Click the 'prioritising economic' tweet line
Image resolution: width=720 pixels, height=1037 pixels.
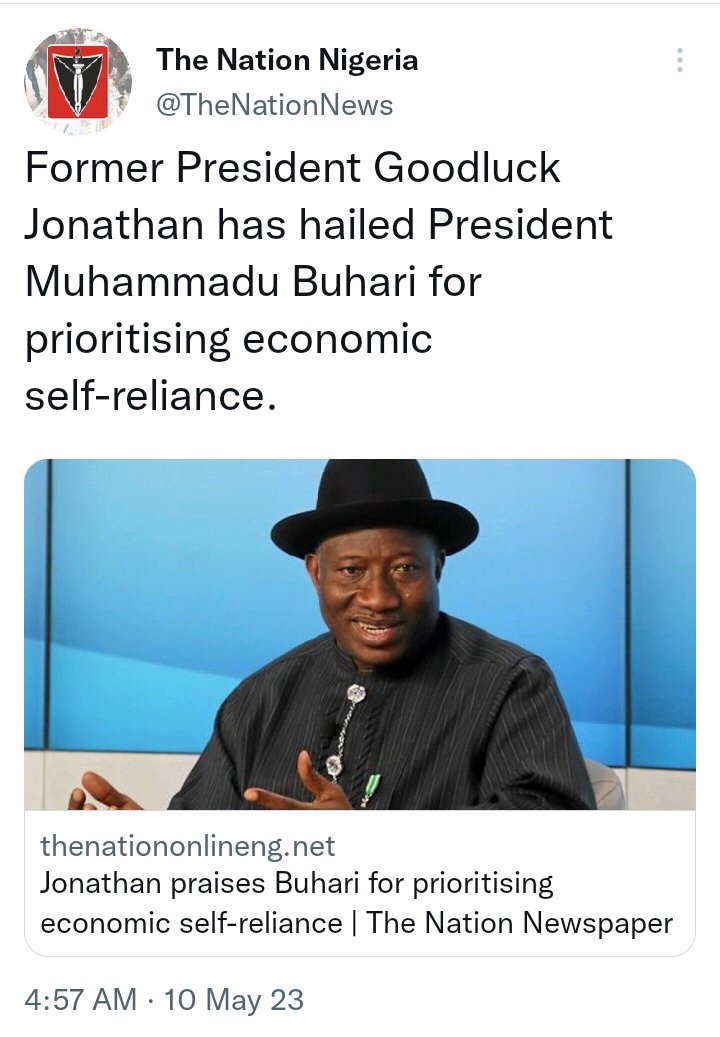point(228,340)
